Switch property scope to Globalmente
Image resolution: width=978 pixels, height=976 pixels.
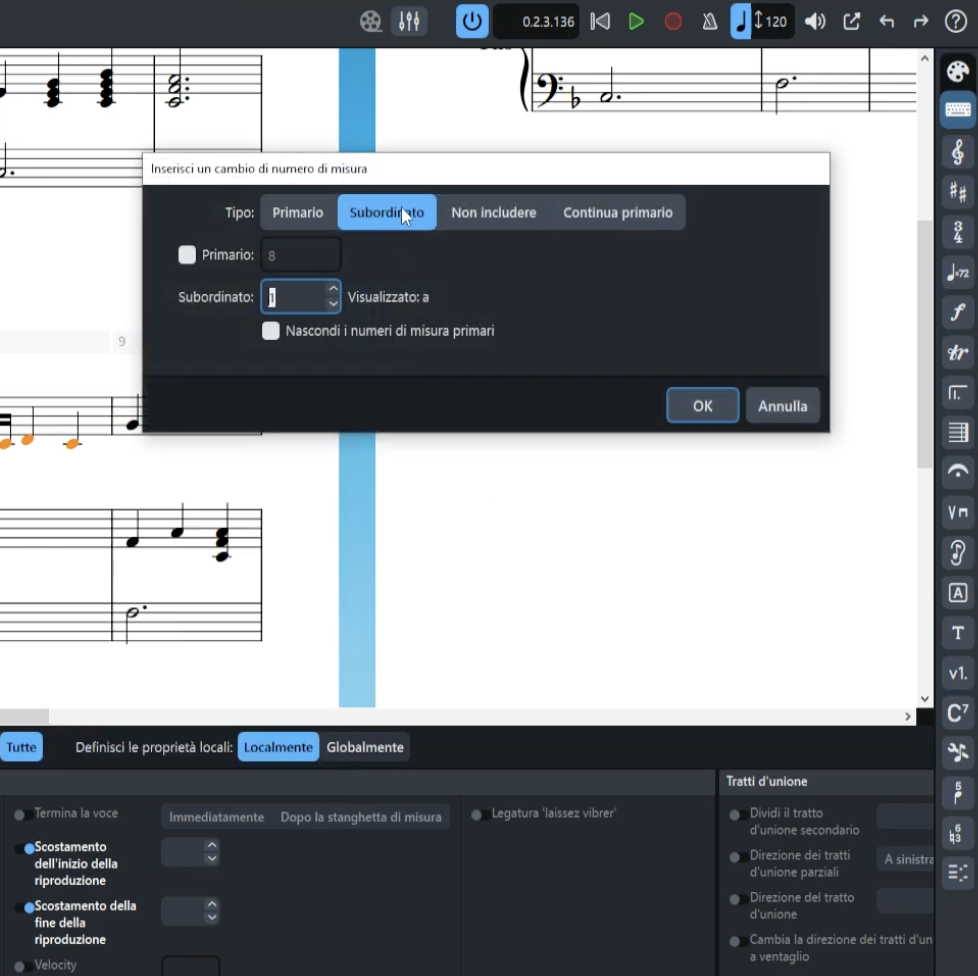pyautogui.click(x=365, y=747)
